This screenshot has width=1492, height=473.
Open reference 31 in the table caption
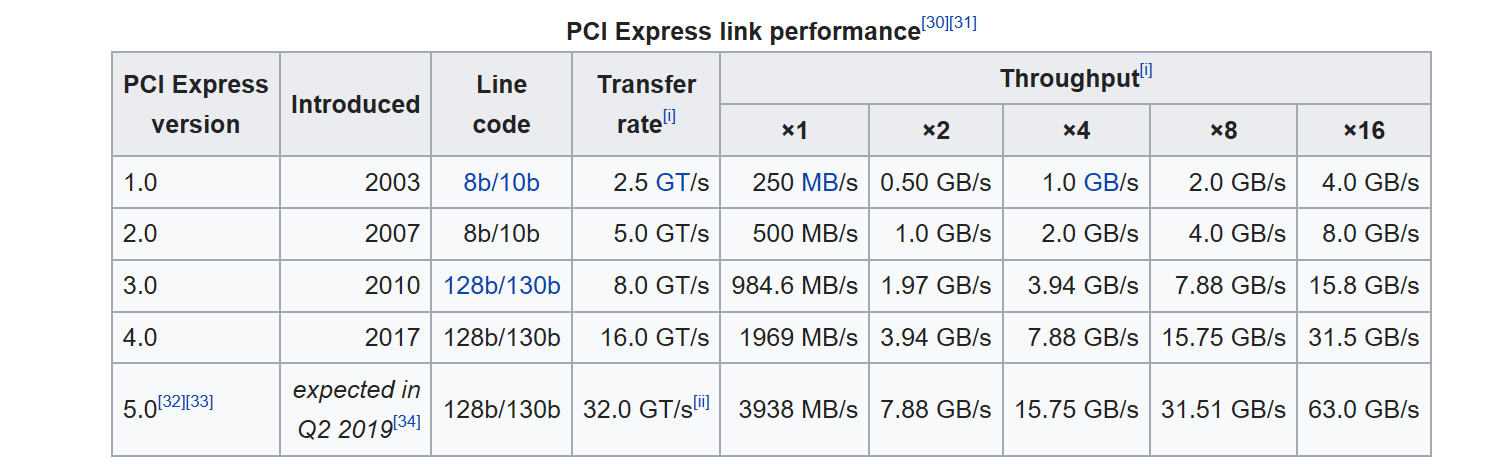pyautogui.click(x=962, y=23)
